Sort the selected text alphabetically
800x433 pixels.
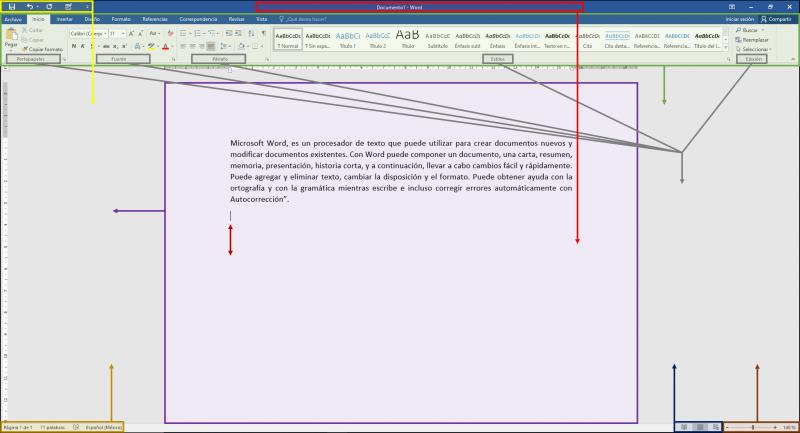(x=252, y=34)
